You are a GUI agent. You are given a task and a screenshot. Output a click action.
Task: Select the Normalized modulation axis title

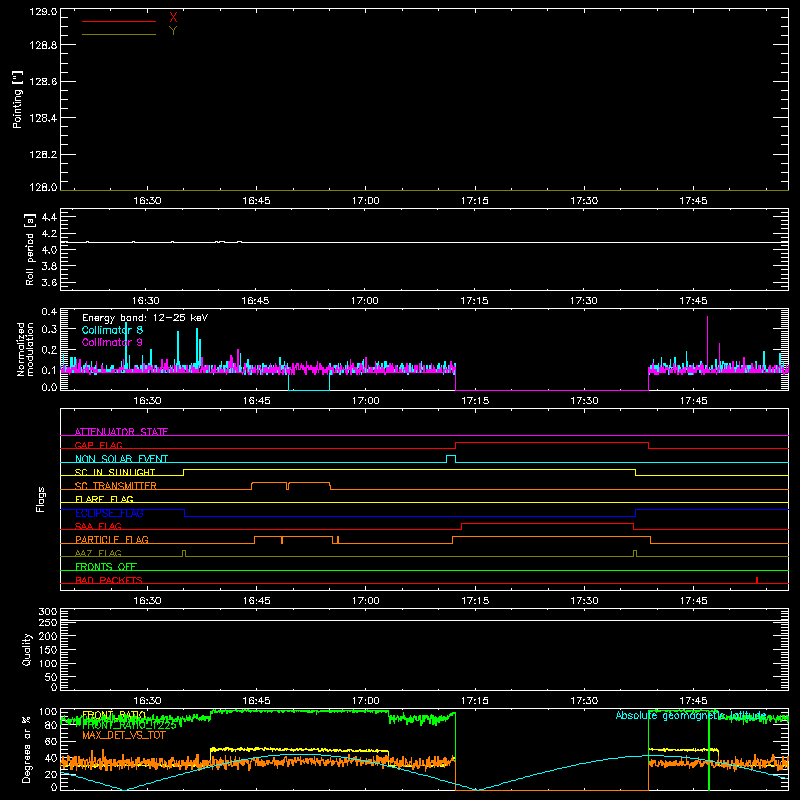point(25,349)
